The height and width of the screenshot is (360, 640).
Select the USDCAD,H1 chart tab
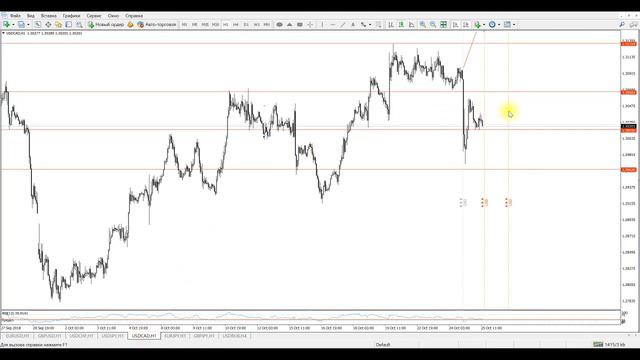[144, 336]
